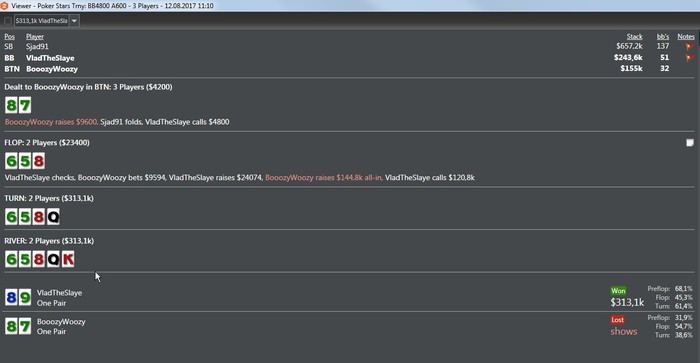Click the Viewer app icon in title bar
Viewport: 700px width, 363px height.
pos(4,6)
